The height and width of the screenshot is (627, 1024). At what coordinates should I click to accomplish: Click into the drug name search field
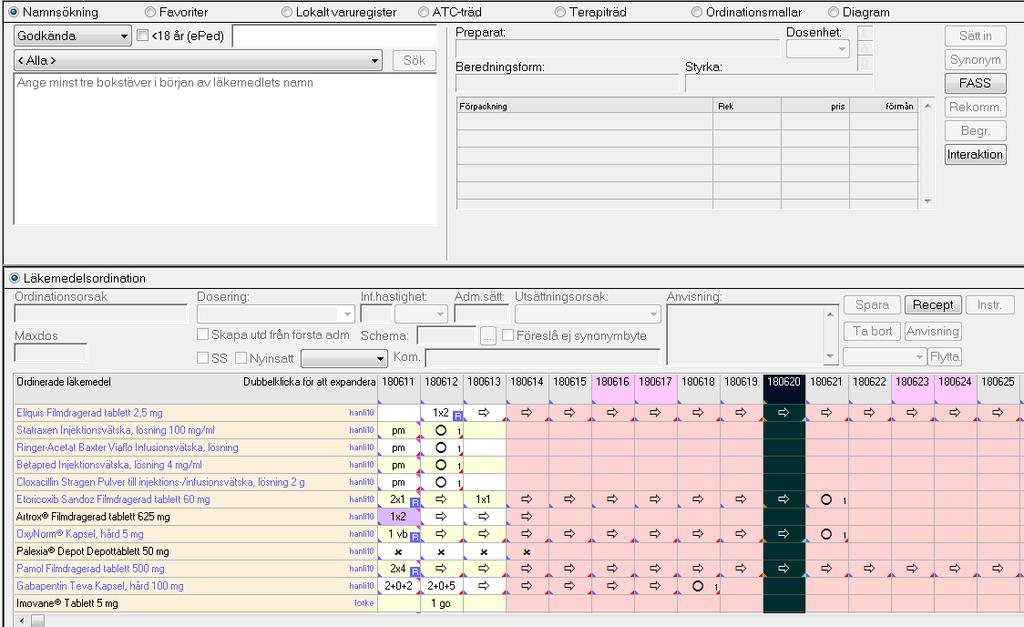pyautogui.click(x=334, y=36)
